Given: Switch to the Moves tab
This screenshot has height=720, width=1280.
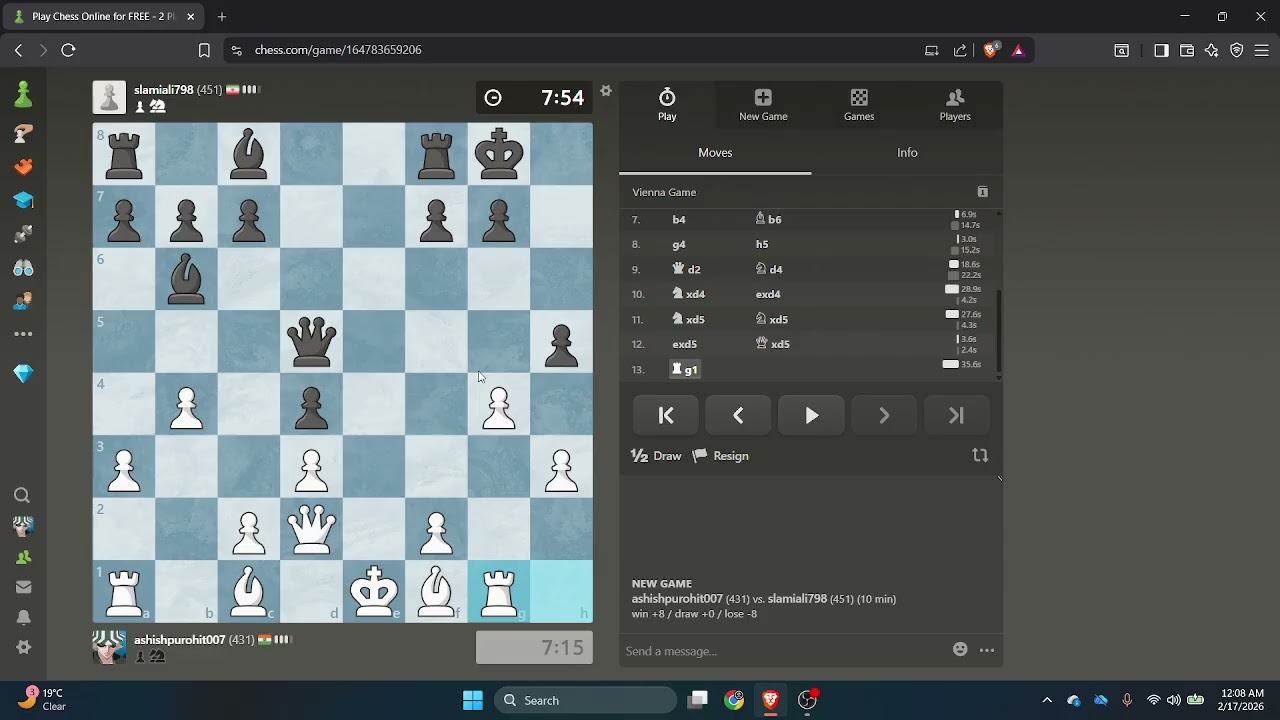Looking at the screenshot, I should tap(715, 153).
